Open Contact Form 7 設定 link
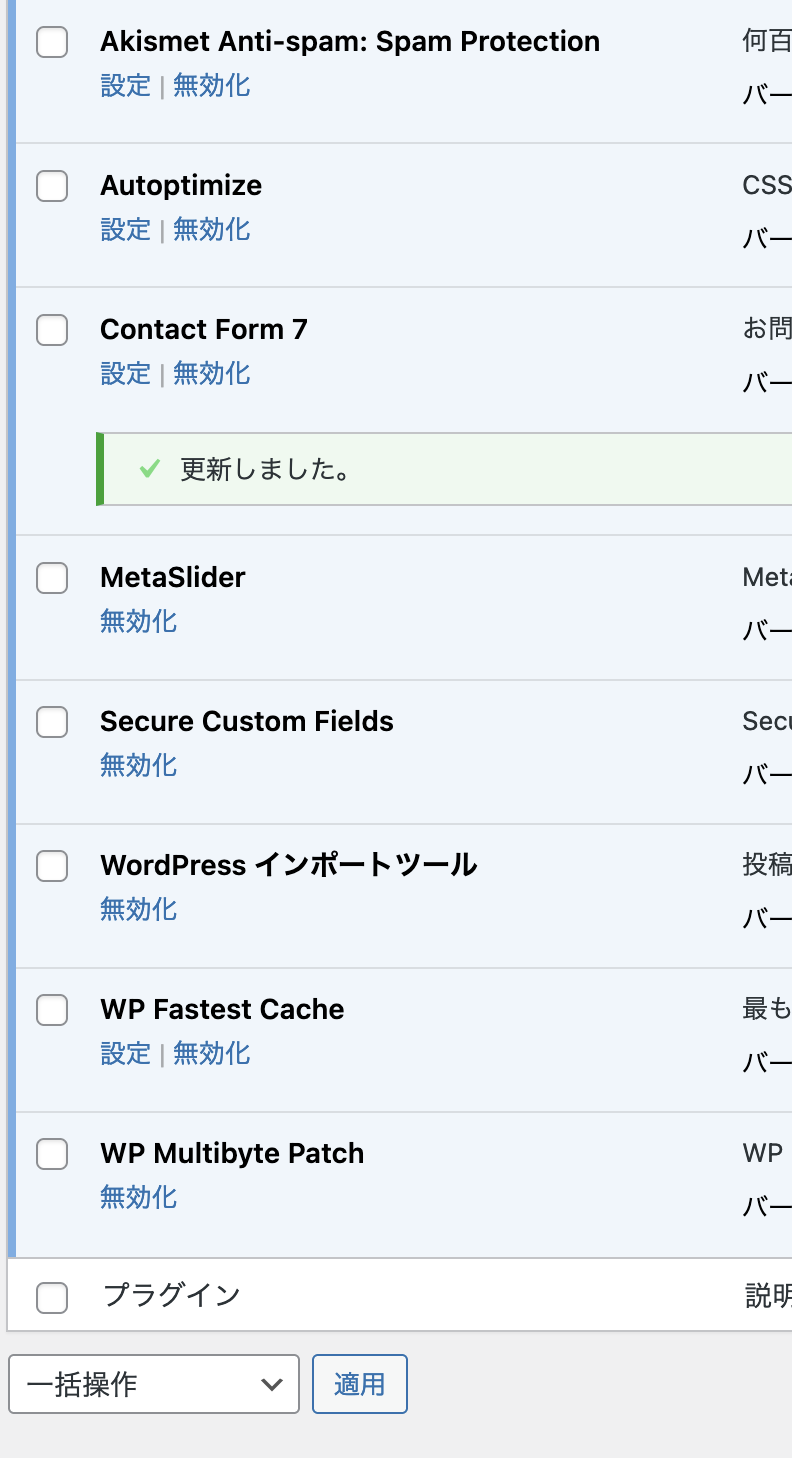The height and width of the screenshot is (1458, 792). click(x=125, y=374)
